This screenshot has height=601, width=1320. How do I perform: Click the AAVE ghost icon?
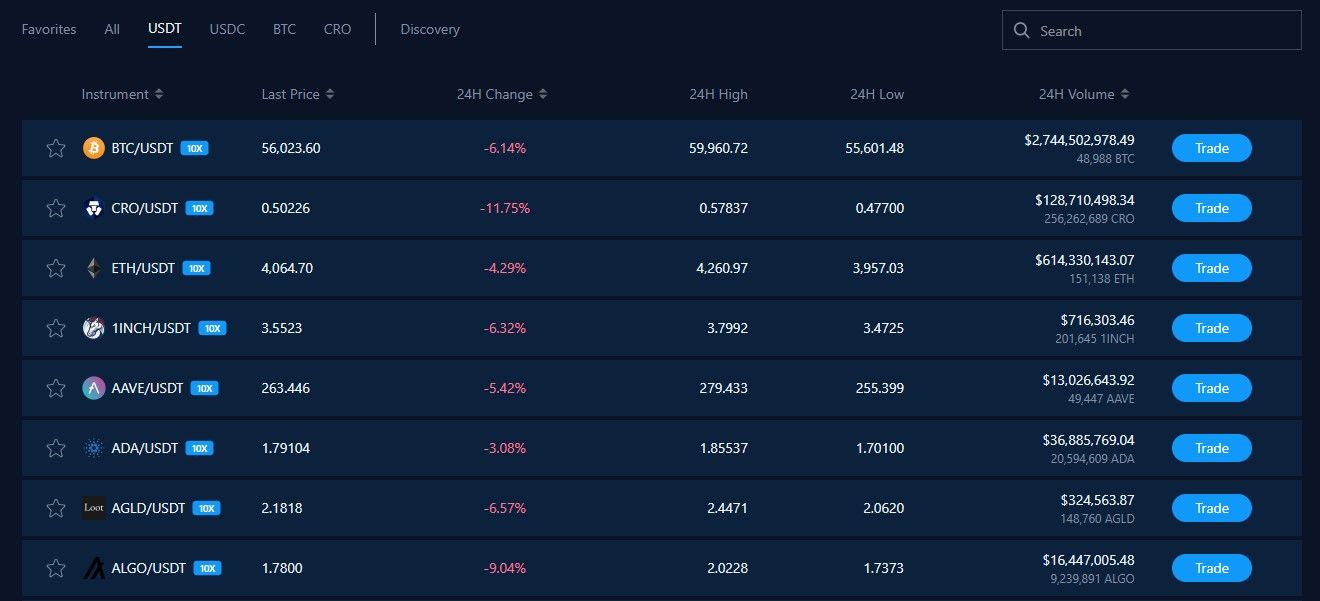(x=93, y=388)
